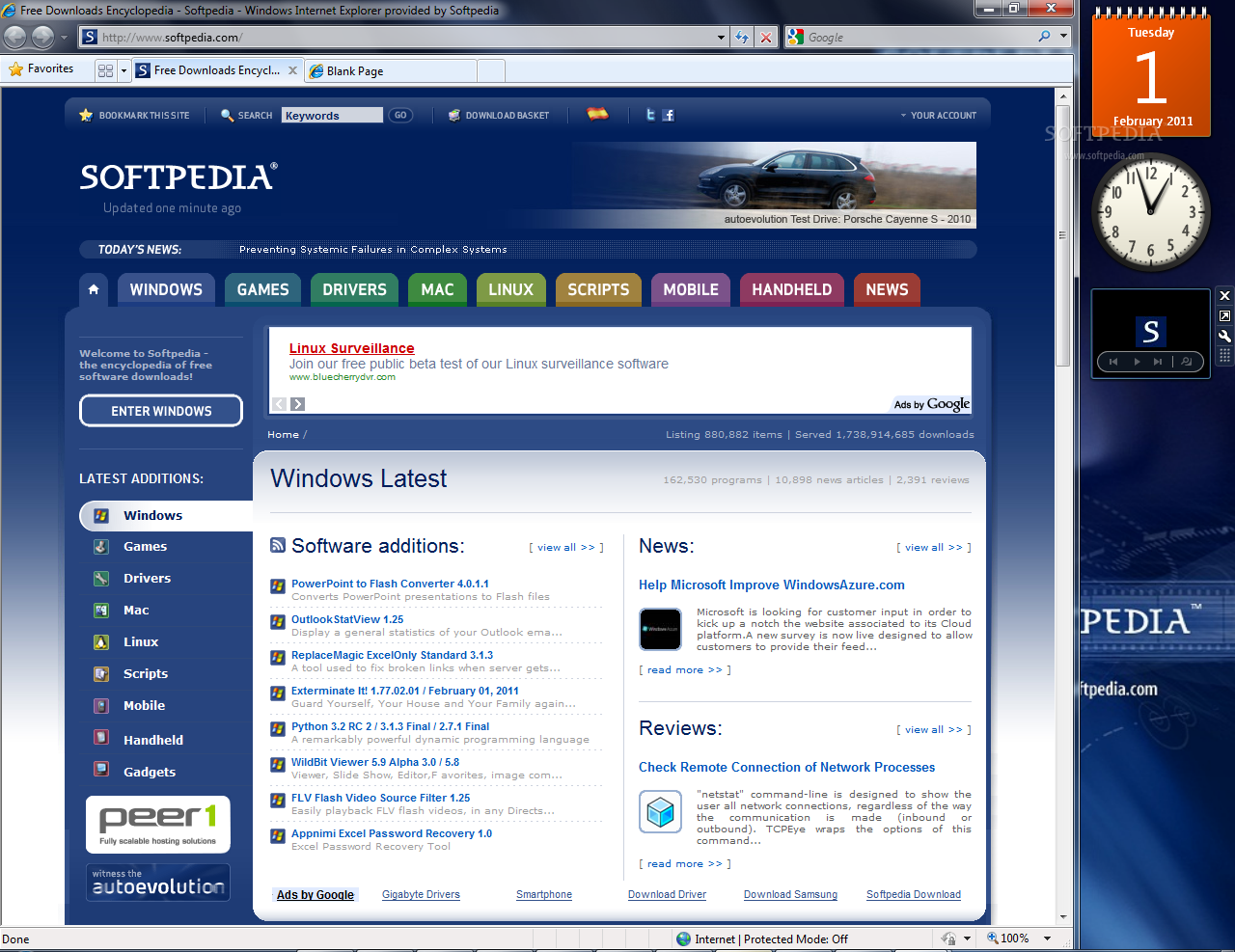Open the MAC category tab
The height and width of the screenshot is (952, 1235).
(x=437, y=289)
